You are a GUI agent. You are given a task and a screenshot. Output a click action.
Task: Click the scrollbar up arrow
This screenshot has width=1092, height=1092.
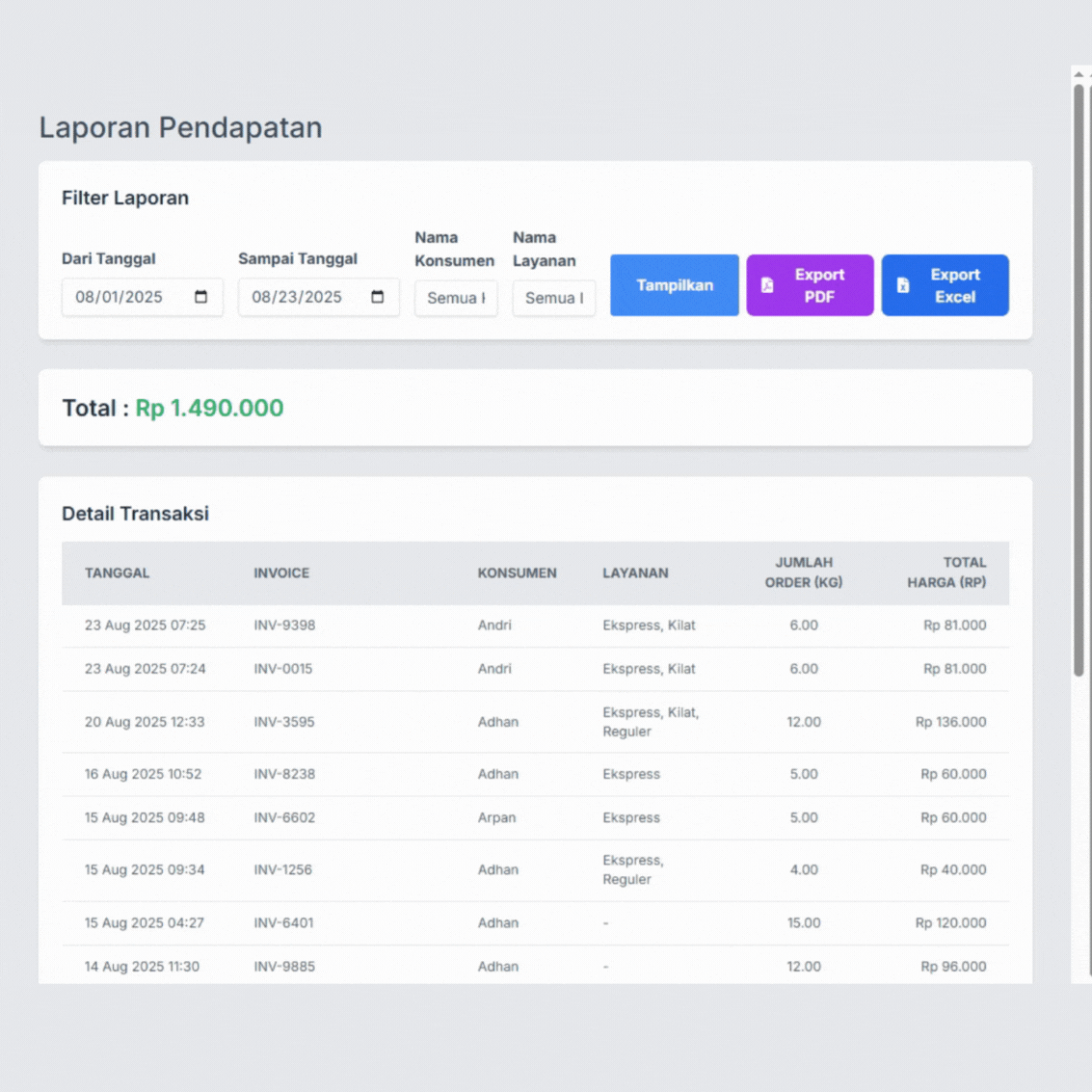click(x=1079, y=74)
